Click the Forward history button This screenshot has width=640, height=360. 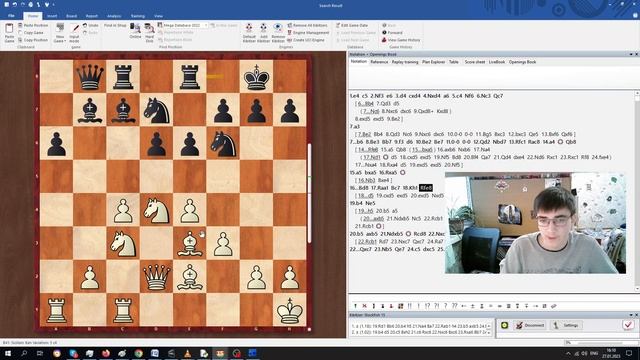[392, 33]
